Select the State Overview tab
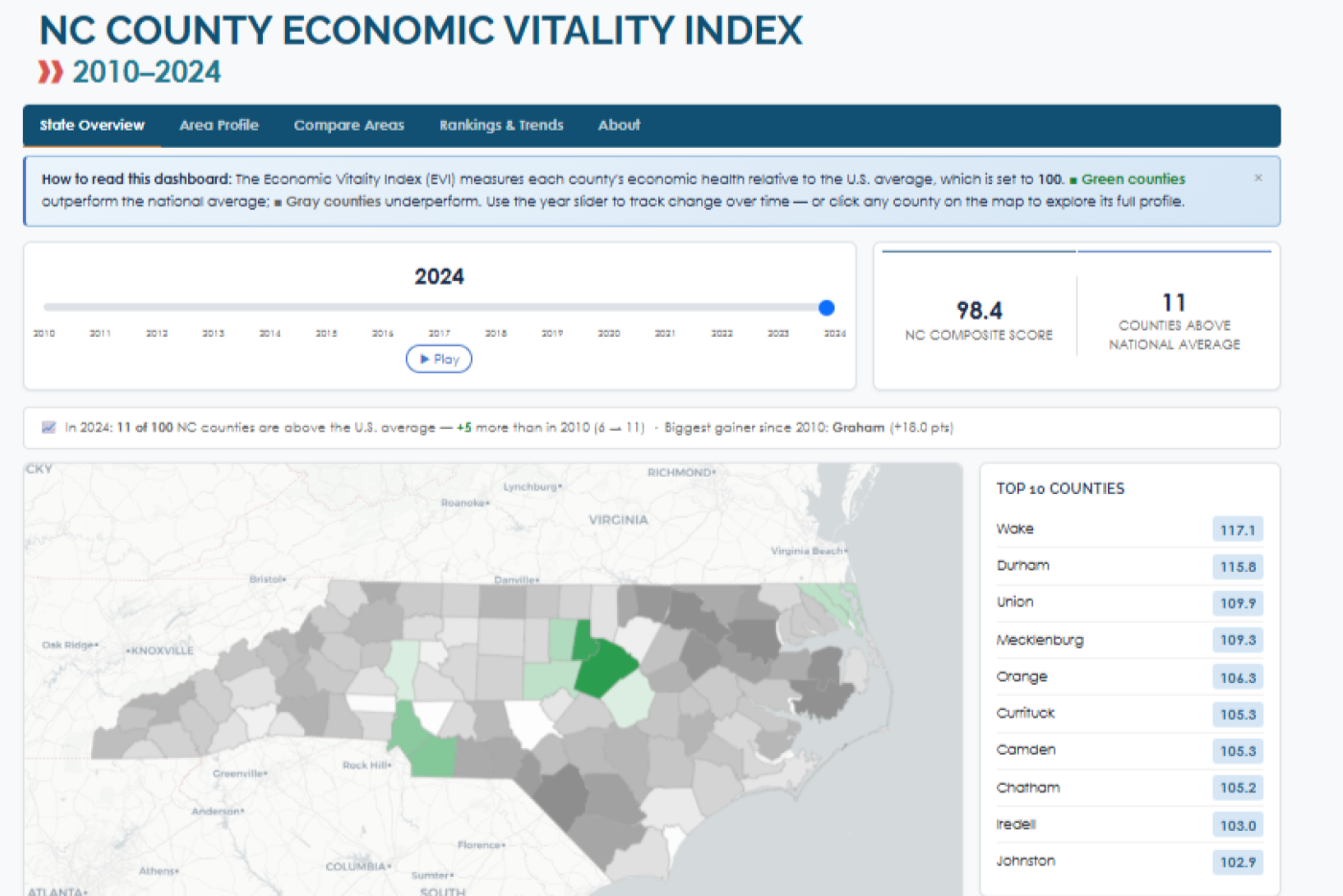The height and width of the screenshot is (896, 1343). point(92,126)
